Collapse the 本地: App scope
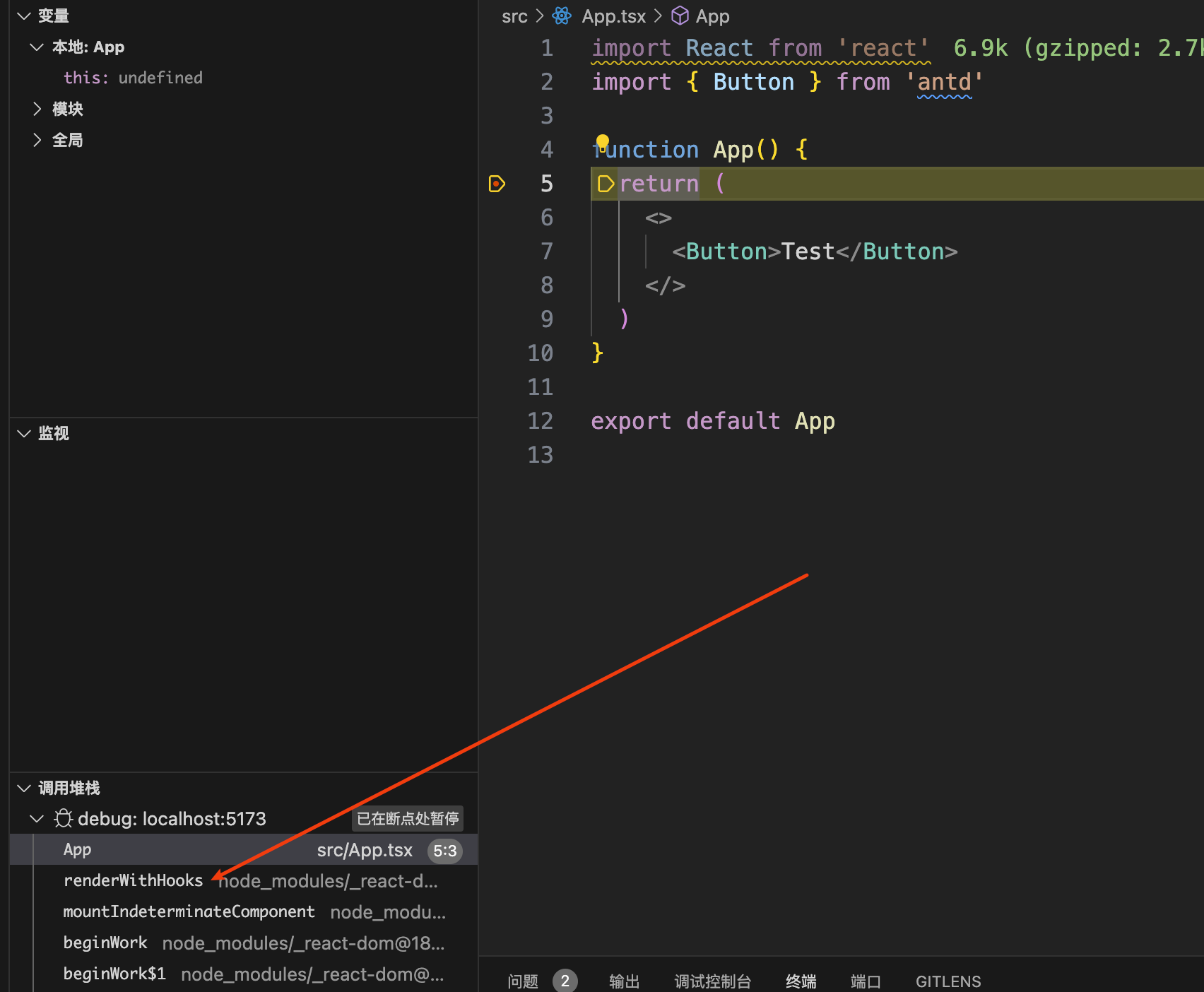 [37, 47]
